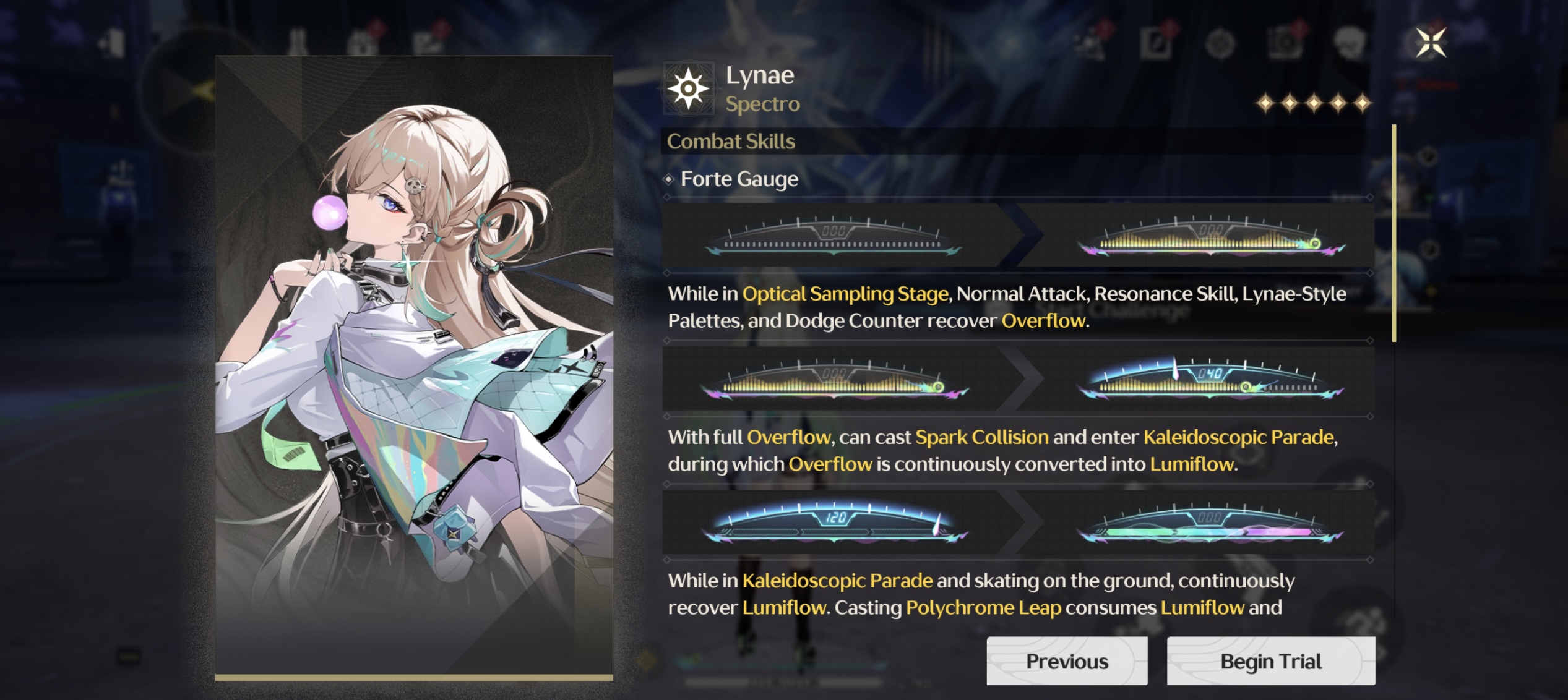Click the Begin Trial button
1568x700 pixels.
click(x=1271, y=661)
